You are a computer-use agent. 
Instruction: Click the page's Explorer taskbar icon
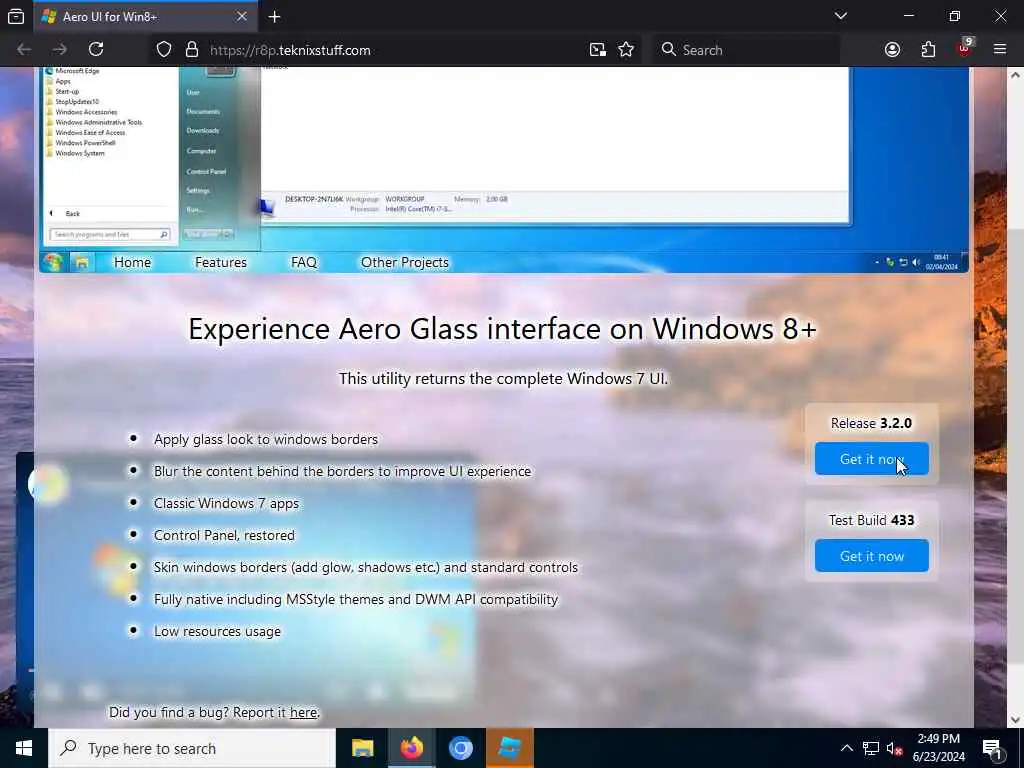(82, 263)
